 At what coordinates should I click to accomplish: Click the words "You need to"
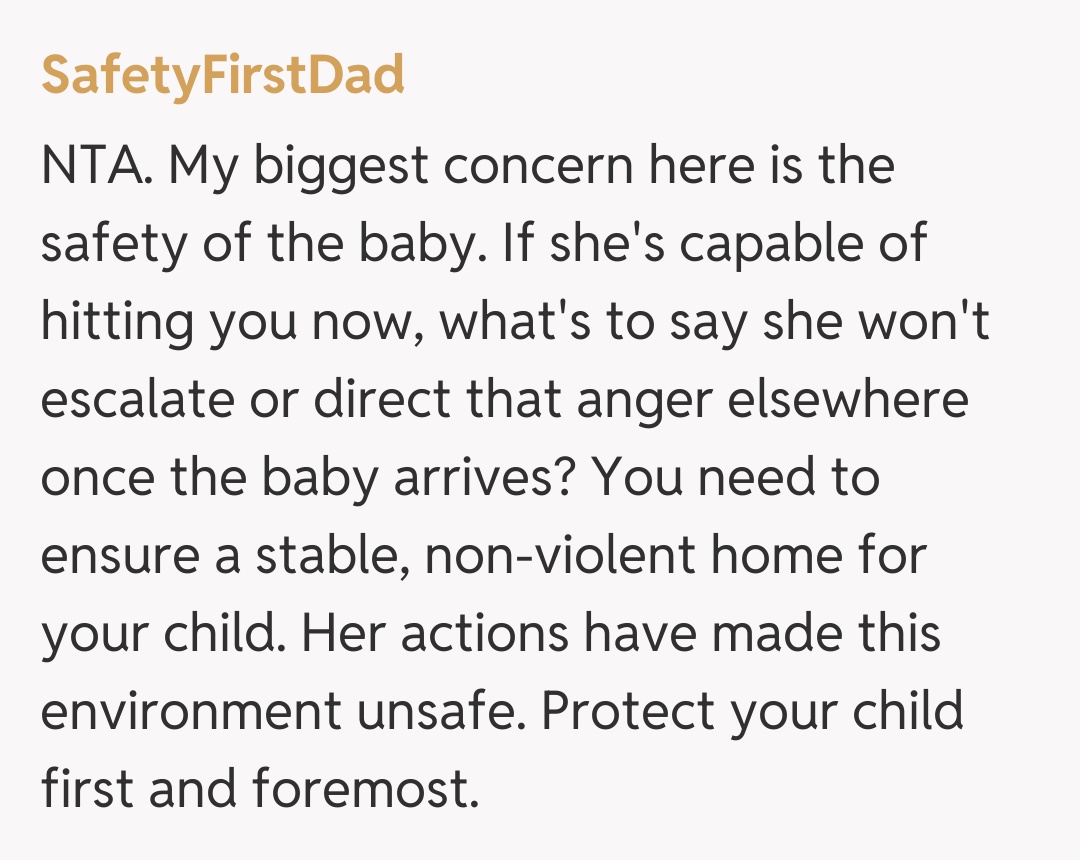click(737, 478)
